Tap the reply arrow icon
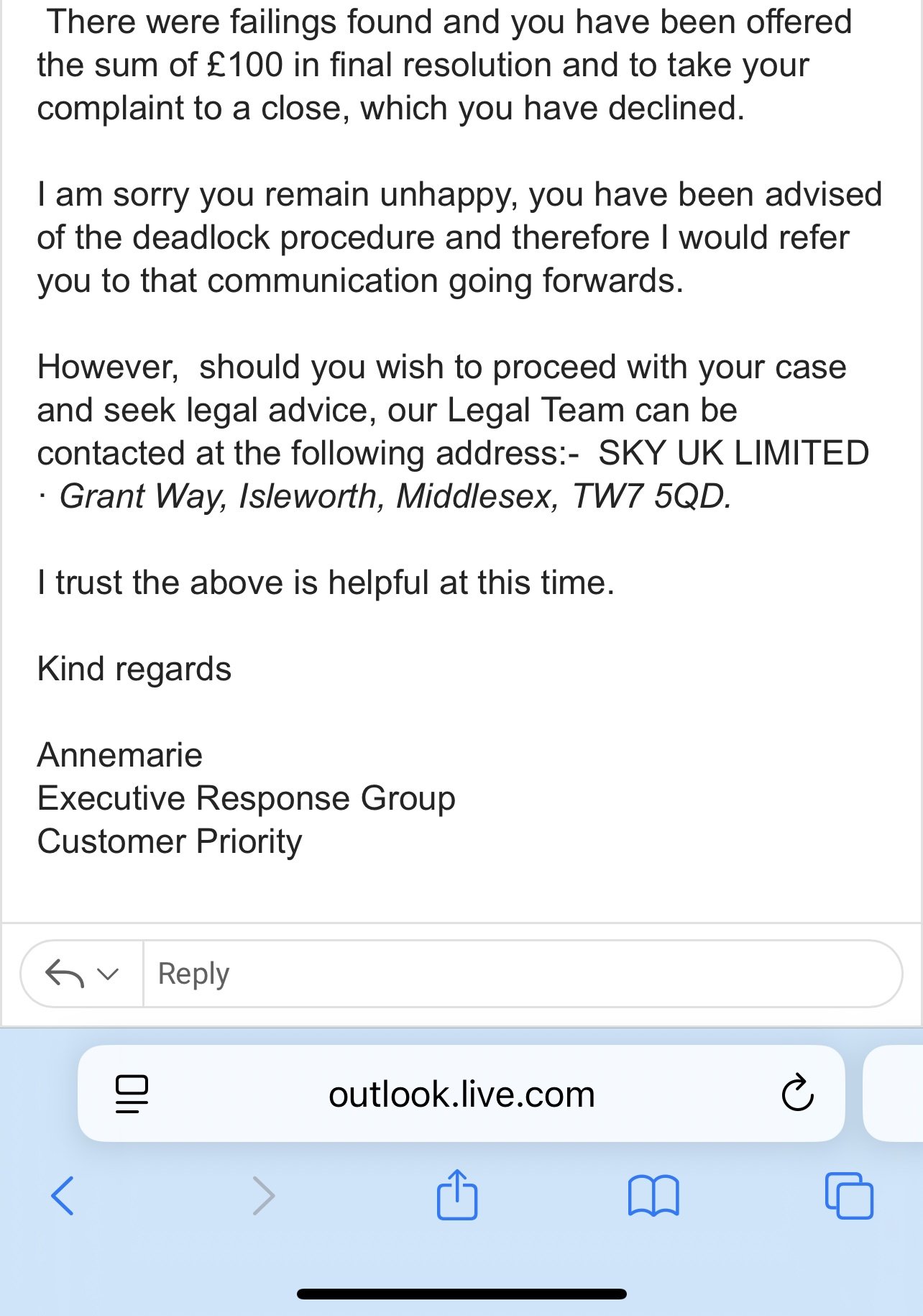The image size is (923, 1316). pos(65,974)
